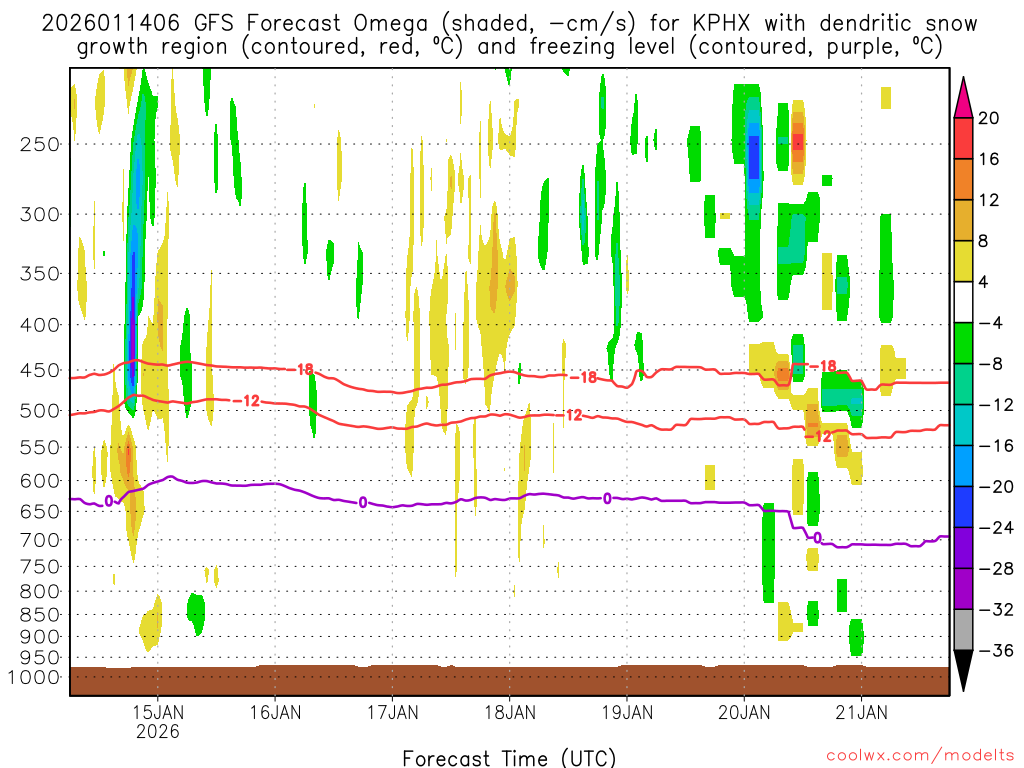Click the white color bar segment -4 to 4

963,302
